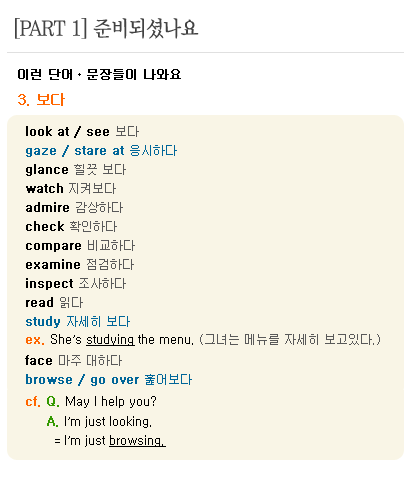Click the word 'examine'
The image size is (410, 480).
[x=53, y=265]
